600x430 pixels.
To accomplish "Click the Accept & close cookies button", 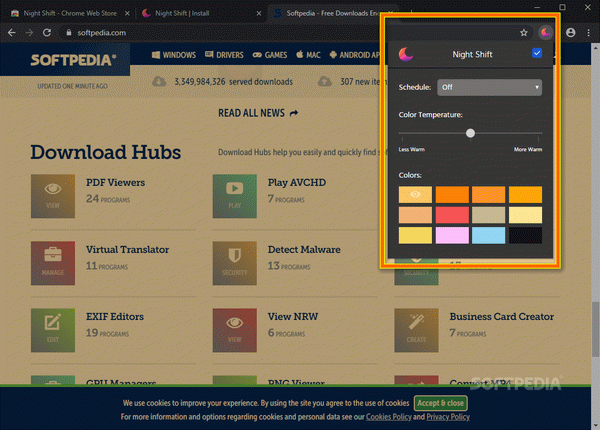I will pyautogui.click(x=440, y=403).
